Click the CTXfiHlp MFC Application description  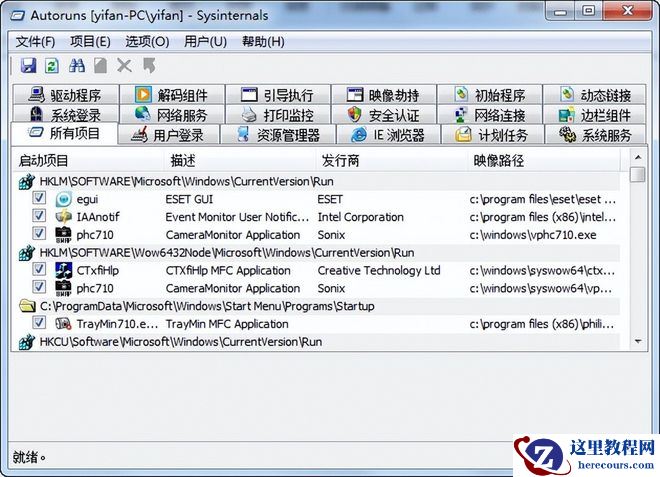[x=228, y=270]
